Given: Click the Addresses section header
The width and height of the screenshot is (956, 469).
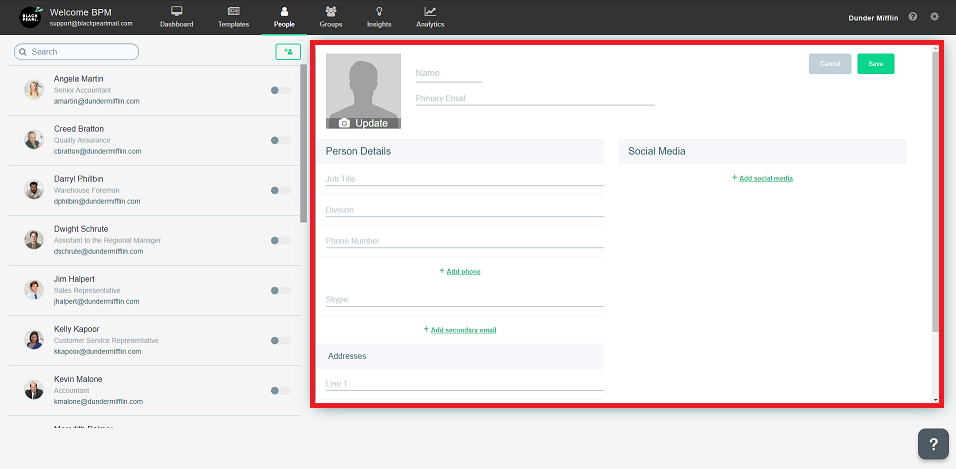Looking at the screenshot, I should [x=460, y=356].
